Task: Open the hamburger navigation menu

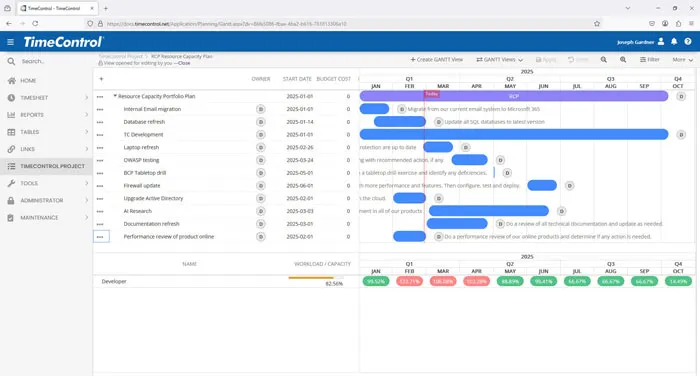Action: [10, 42]
